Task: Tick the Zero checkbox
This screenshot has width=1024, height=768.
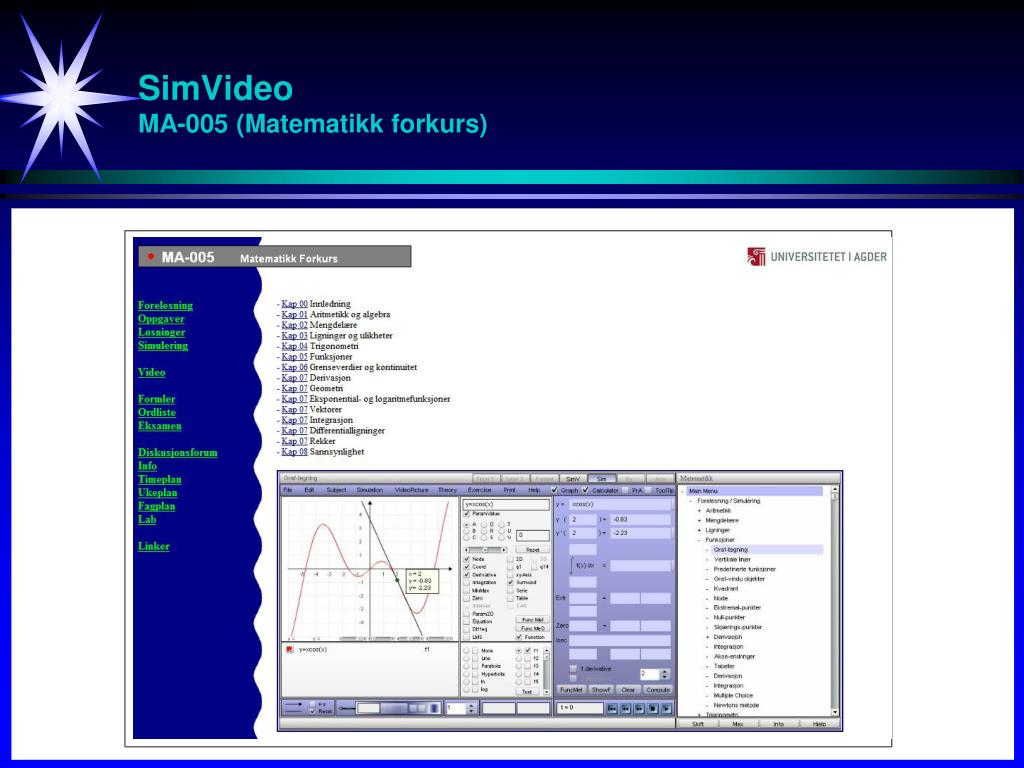Action: [x=467, y=598]
